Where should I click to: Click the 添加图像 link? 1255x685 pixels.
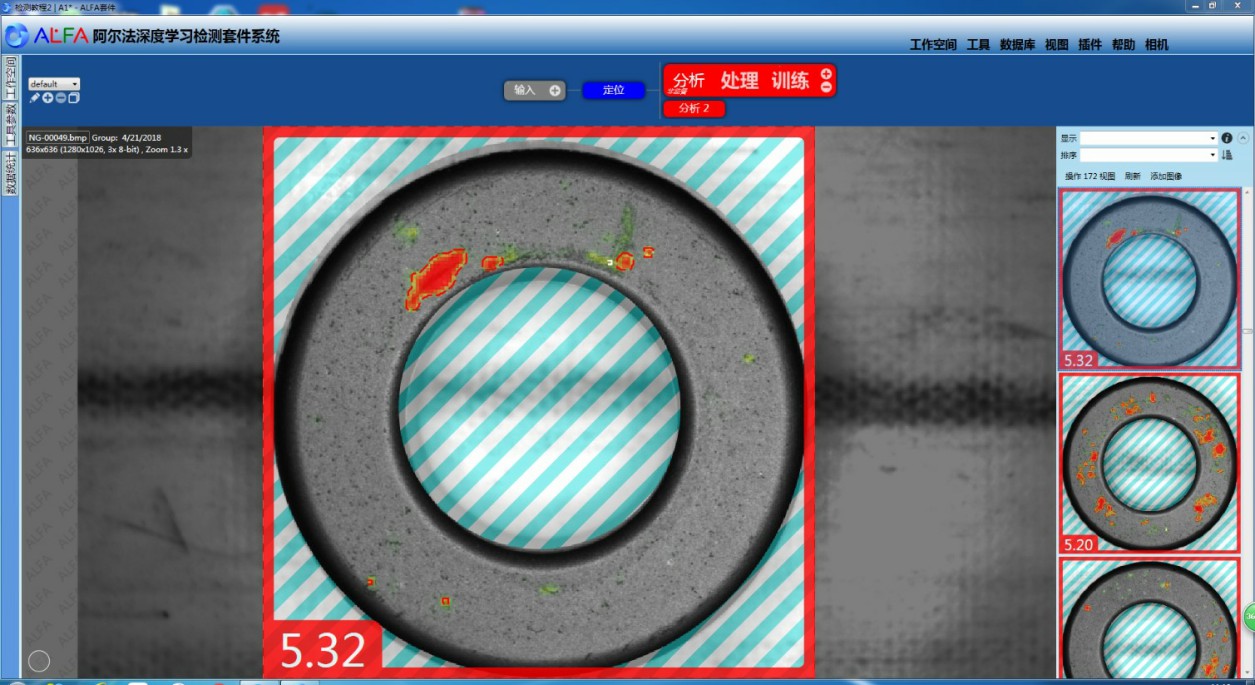click(x=1165, y=176)
